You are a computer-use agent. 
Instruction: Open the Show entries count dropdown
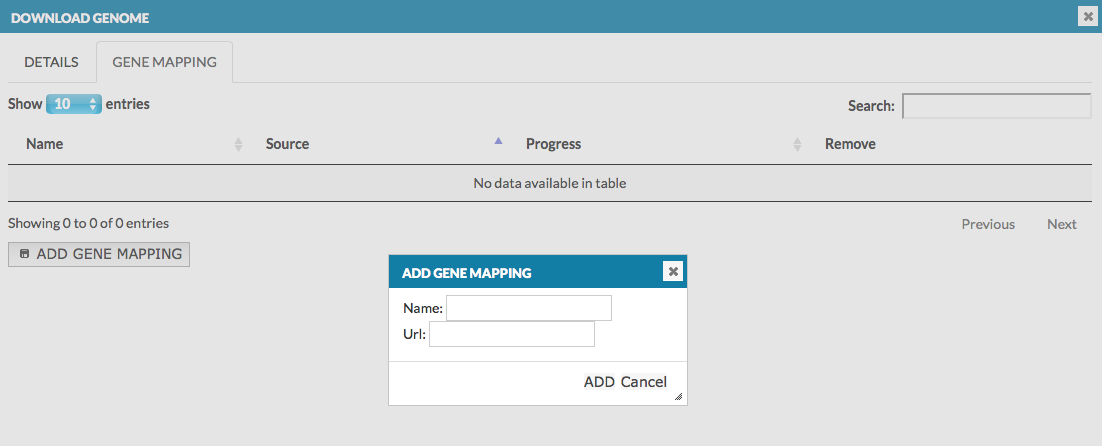tap(74, 104)
